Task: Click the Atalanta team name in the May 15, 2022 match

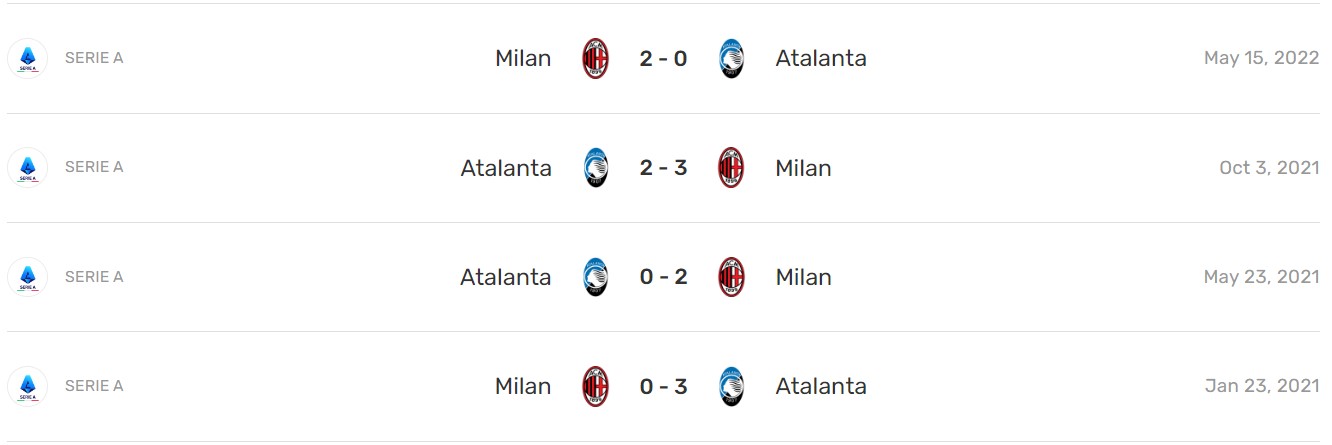Action: pyautogui.click(x=821, y=58)
